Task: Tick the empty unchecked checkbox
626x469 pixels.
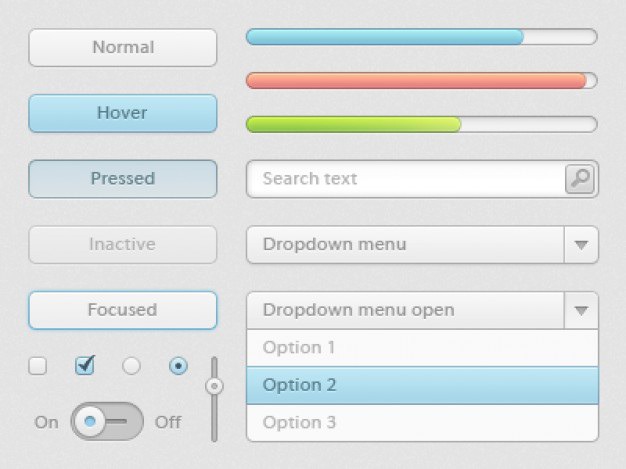Action: [x=38, y=366]
